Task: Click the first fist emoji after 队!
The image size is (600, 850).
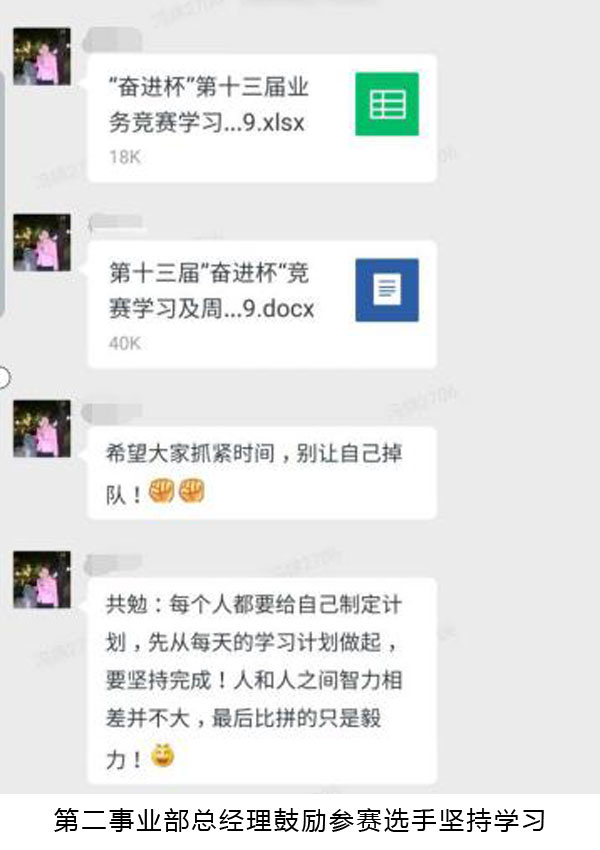Action: 161,491
